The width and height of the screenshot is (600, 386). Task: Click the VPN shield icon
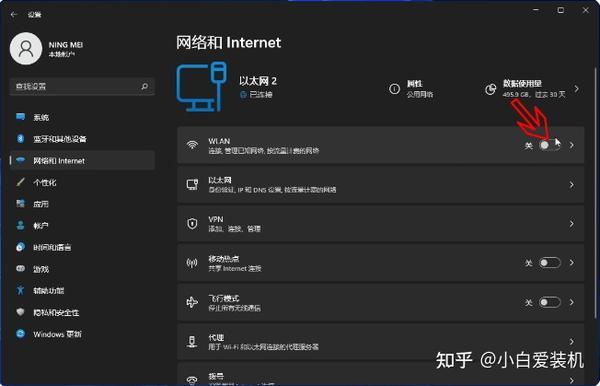(192, 224)
